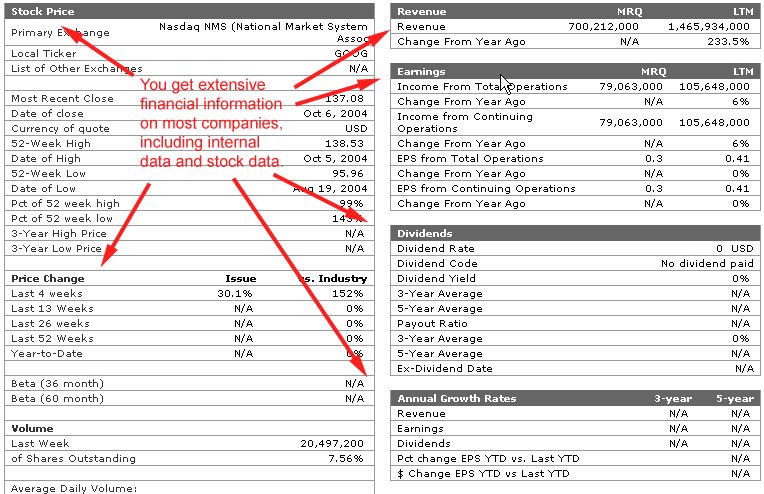Image resolution: width=764 pixels, height=494 pixels.
Task: Click the Stock Price section header
Action: (x=42, y=11)
